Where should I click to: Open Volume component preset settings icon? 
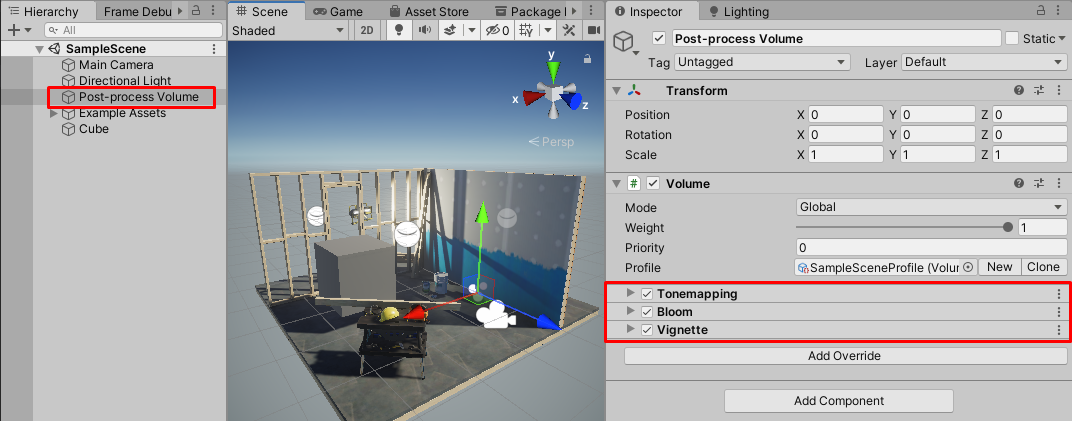click(1038, 183)
